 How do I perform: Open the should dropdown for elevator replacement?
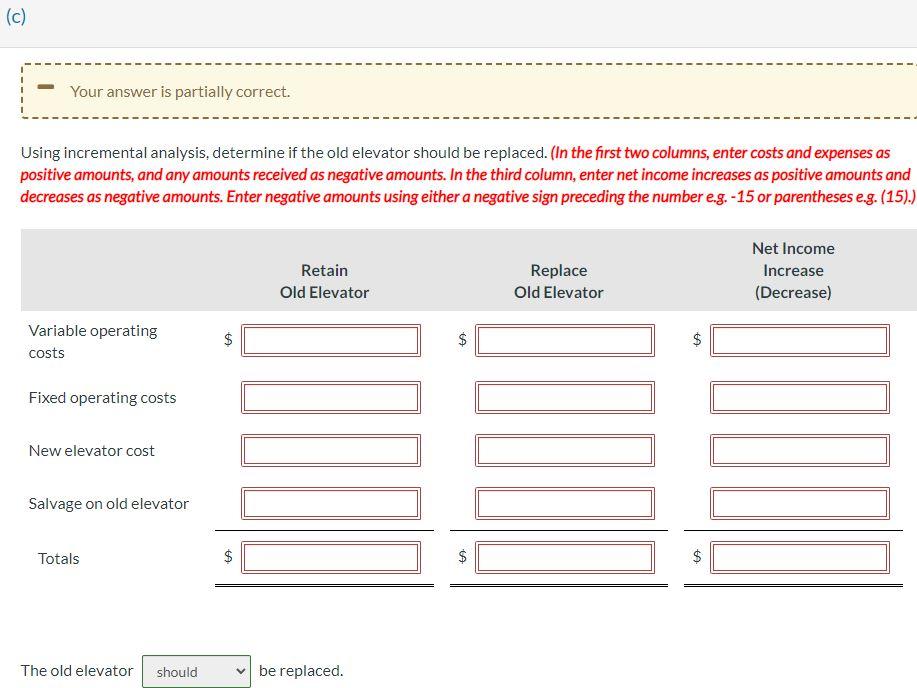point(196,671)
